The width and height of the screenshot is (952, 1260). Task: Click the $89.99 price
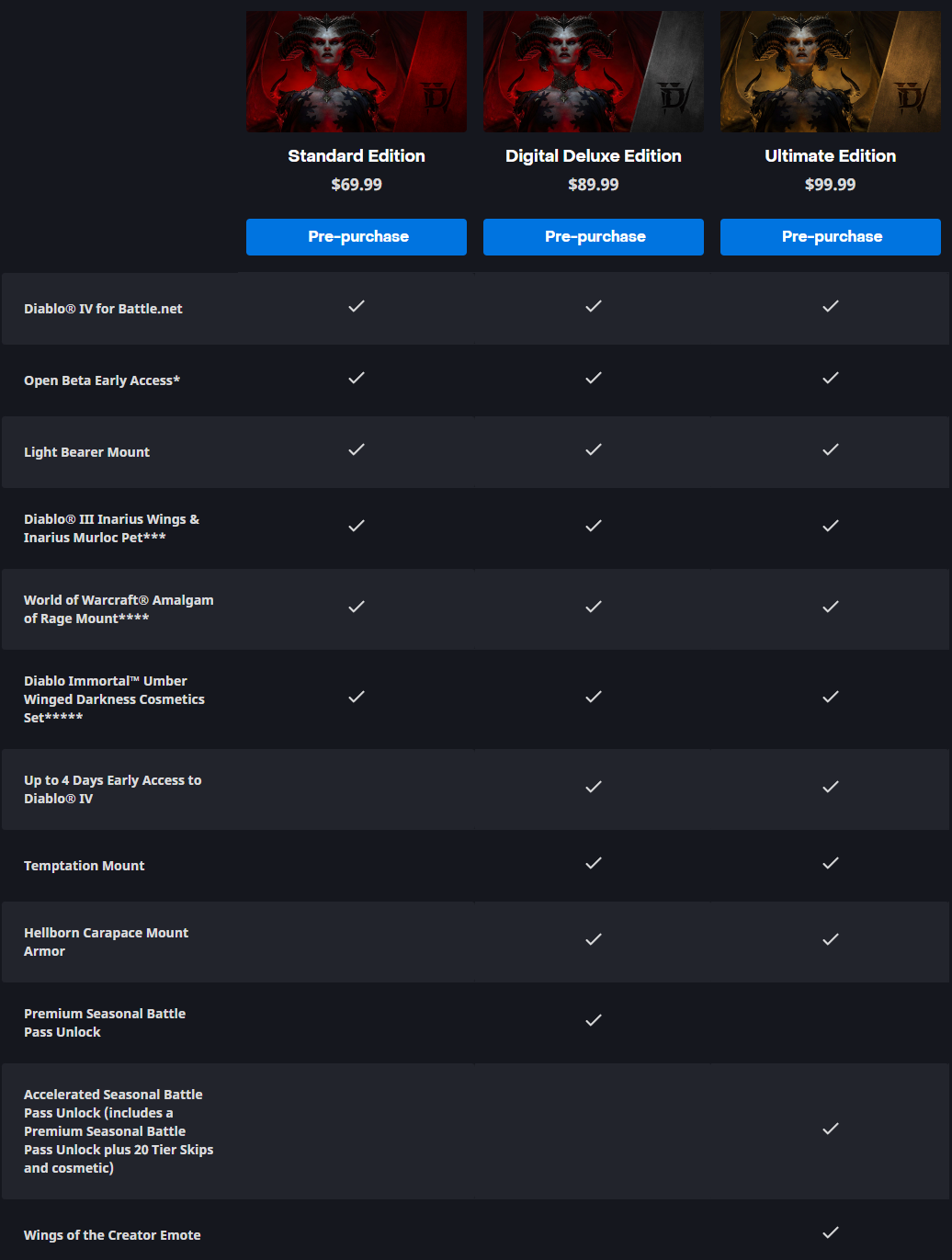594,185
